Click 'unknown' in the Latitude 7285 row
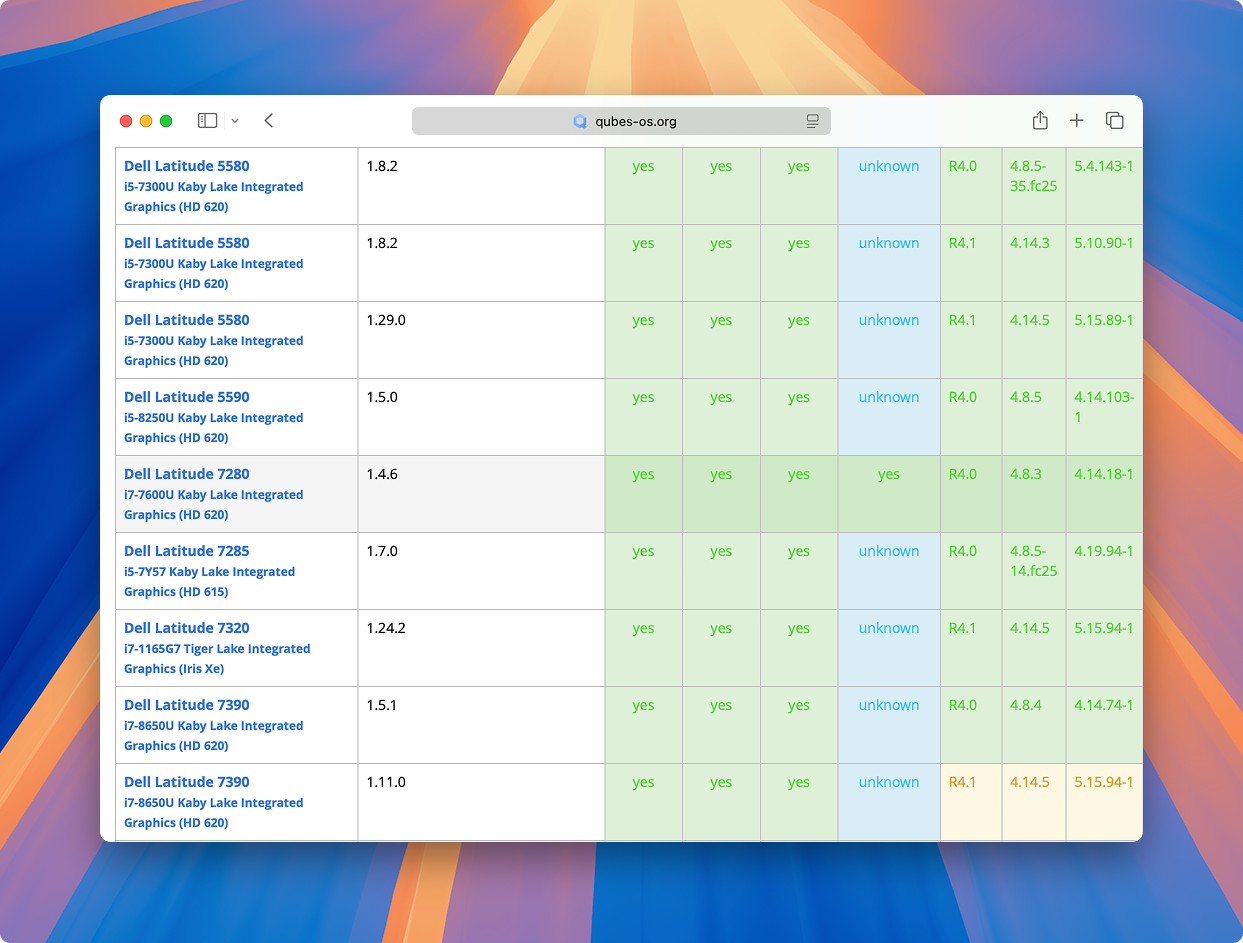This screenshot has width=1243, height=943. click(889, 551)
